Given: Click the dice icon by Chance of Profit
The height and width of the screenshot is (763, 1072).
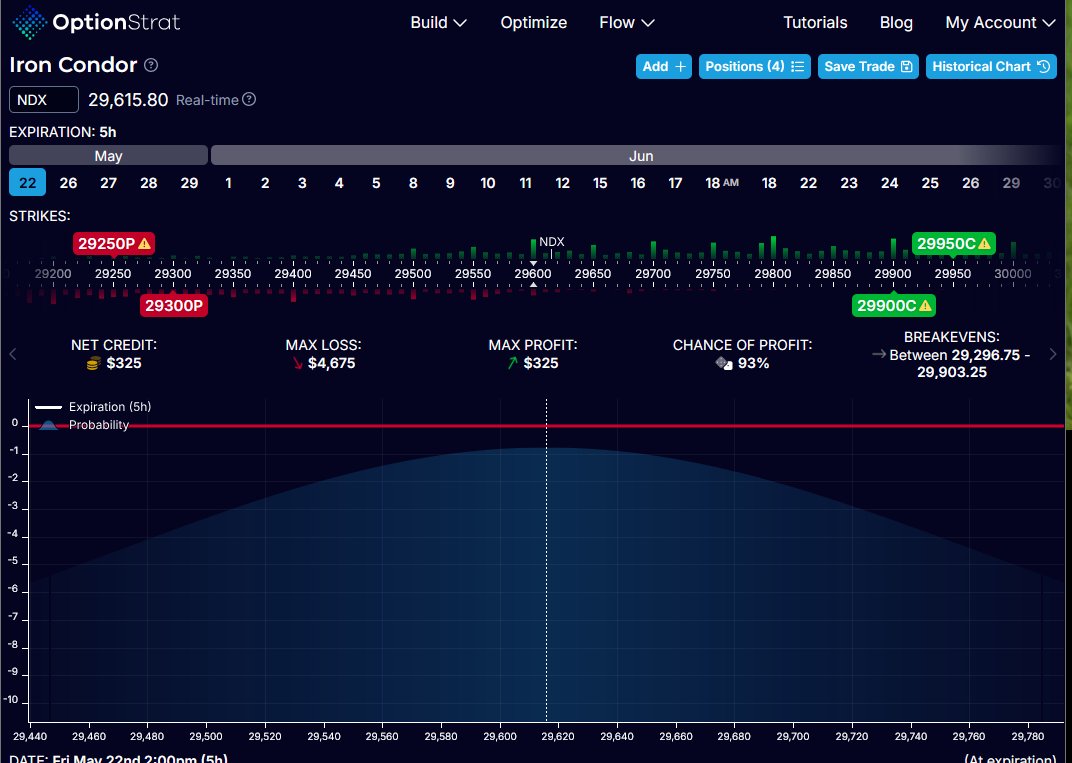Looking at the screenshot, I should [724, 363].
